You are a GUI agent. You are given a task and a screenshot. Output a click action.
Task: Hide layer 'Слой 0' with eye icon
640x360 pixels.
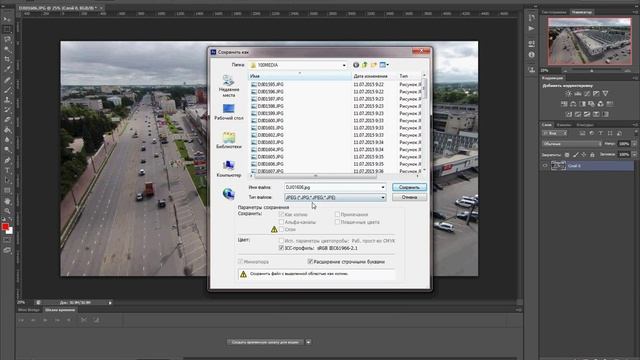pyautogui.click(x=545, y=166)
